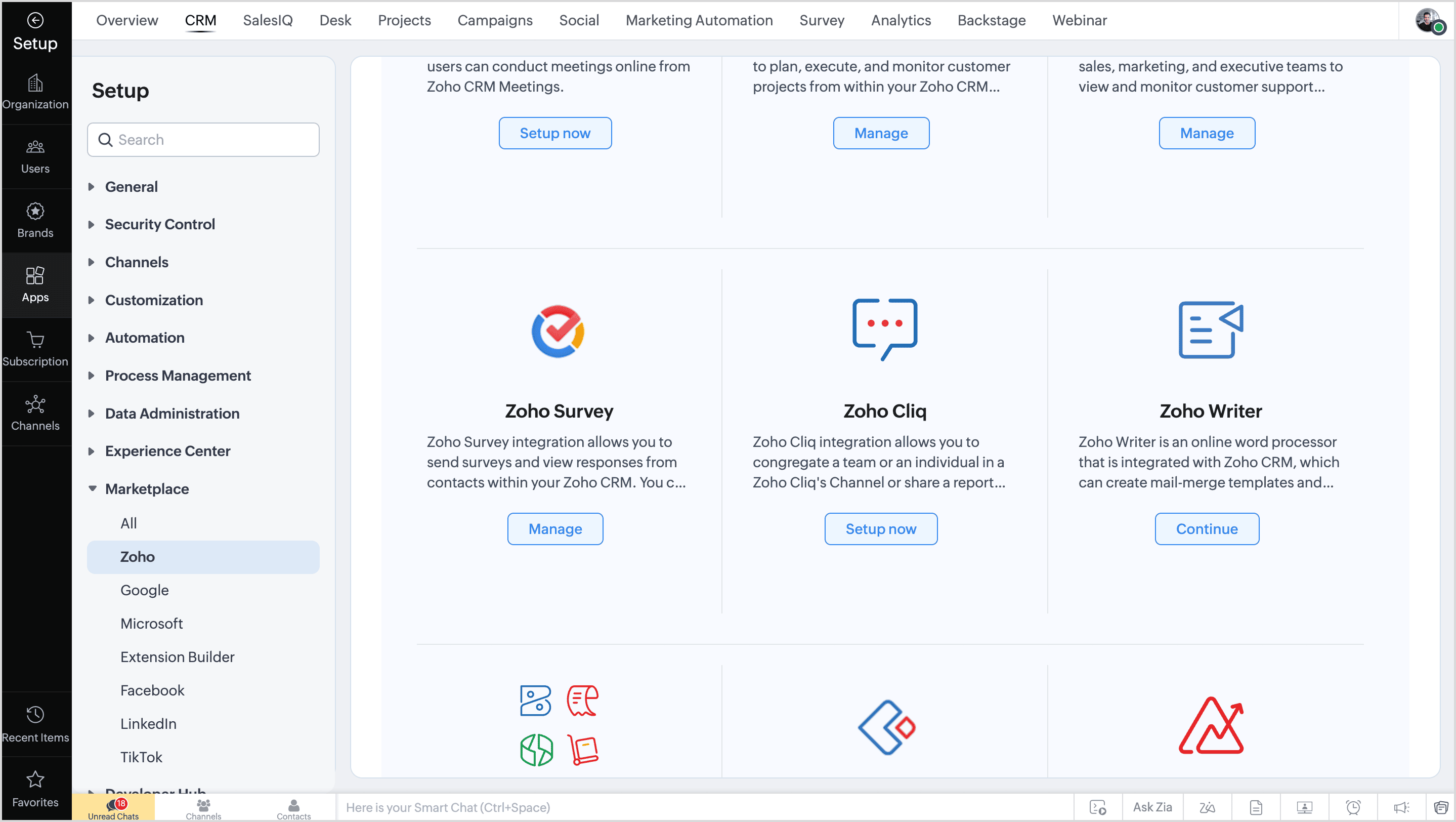Click the Brands sidebar icon
This screenshot has height=822, width=1456.
(35, 220)
